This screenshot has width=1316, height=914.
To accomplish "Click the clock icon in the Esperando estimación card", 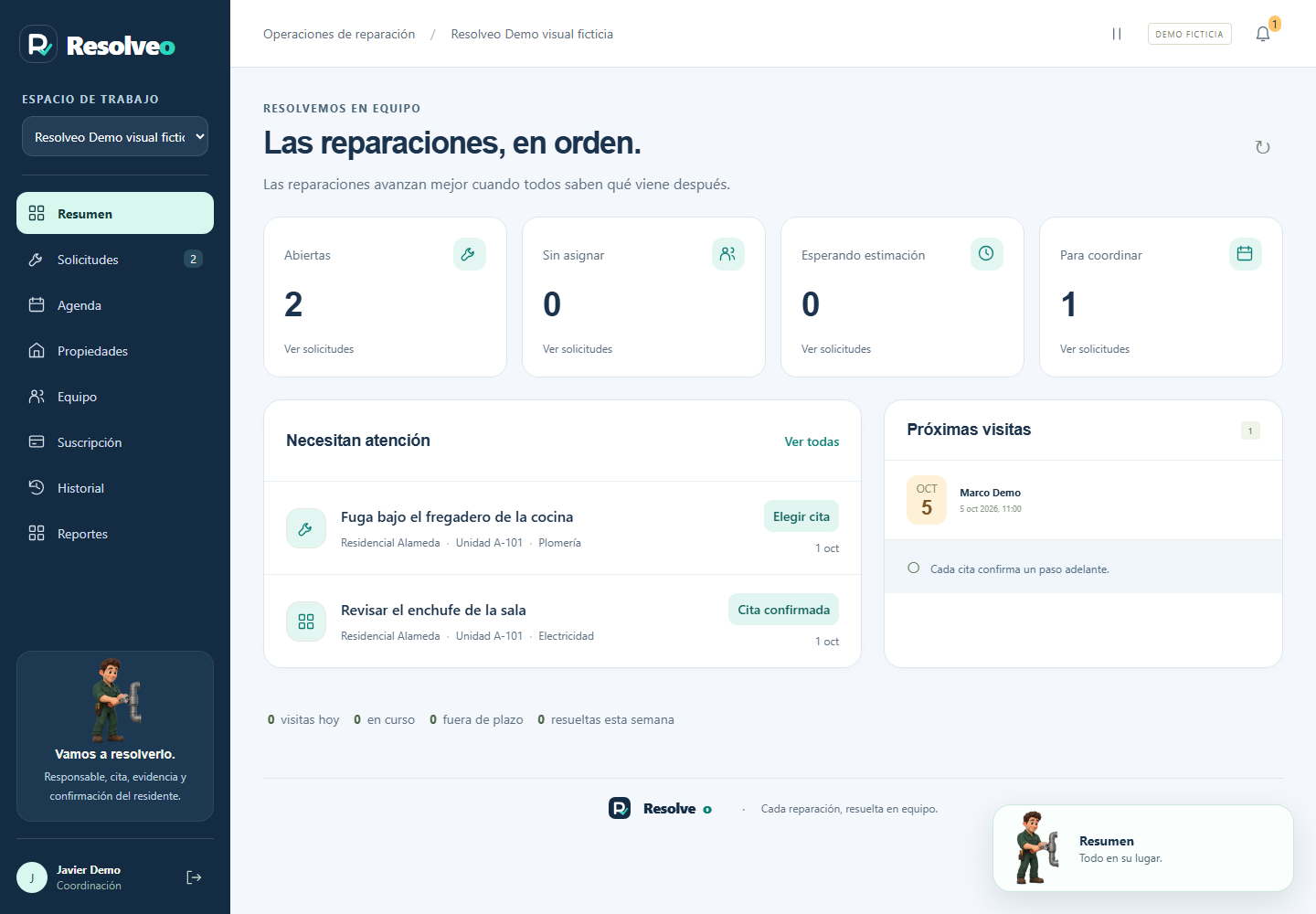I will click(986, 254).
